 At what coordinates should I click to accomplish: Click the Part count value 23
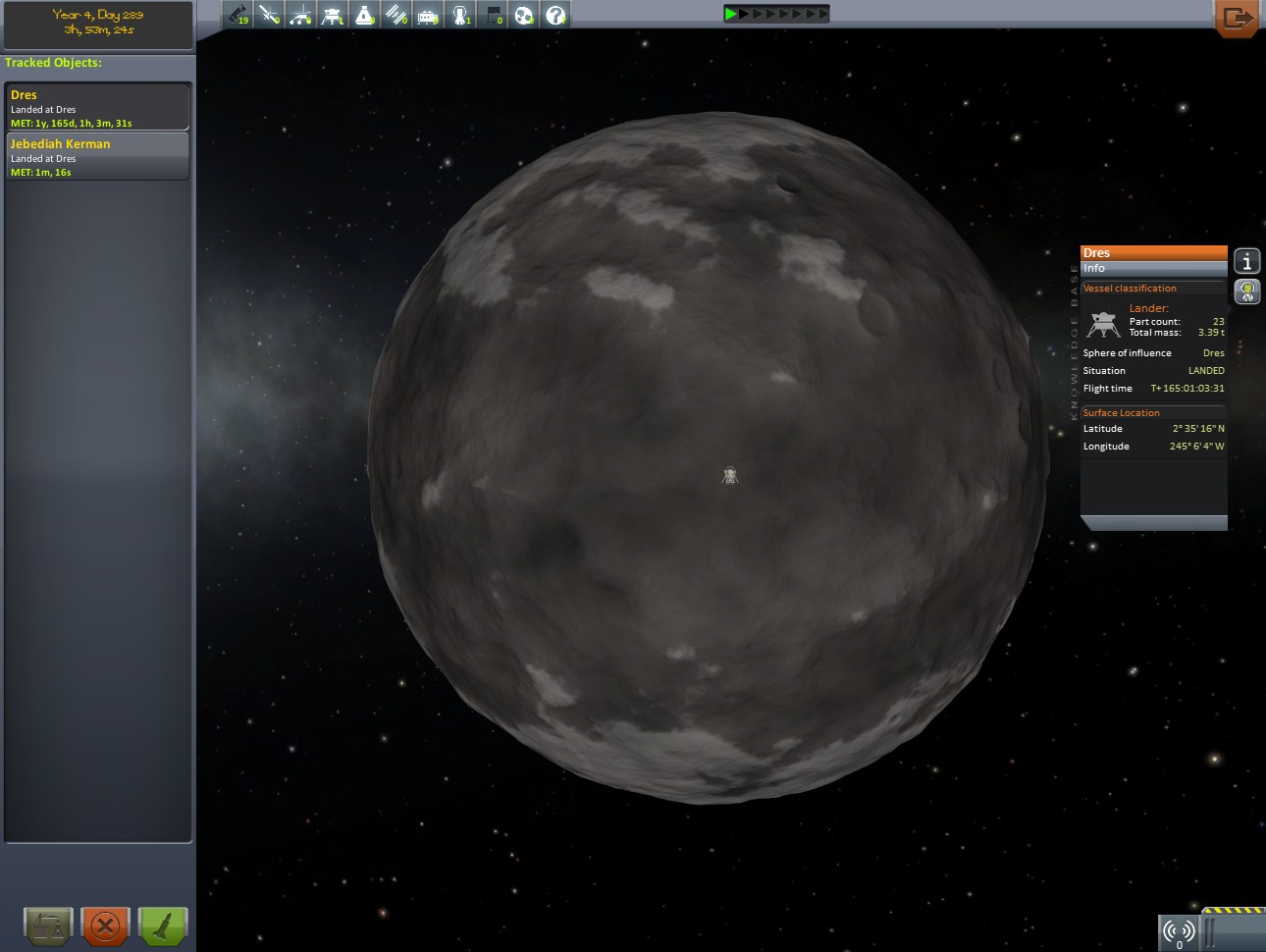click(1219, 322)
